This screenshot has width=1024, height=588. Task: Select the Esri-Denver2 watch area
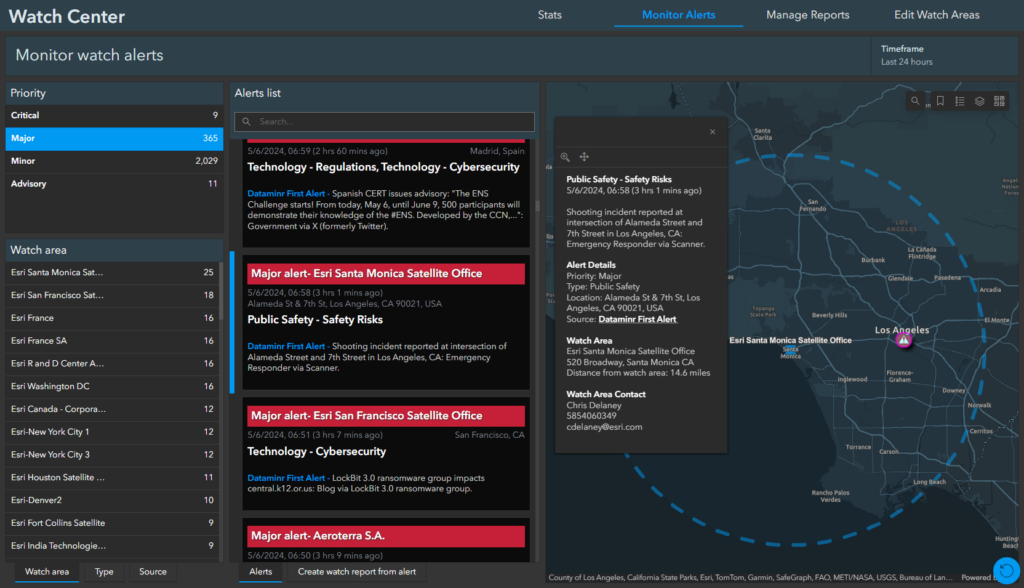112,500
